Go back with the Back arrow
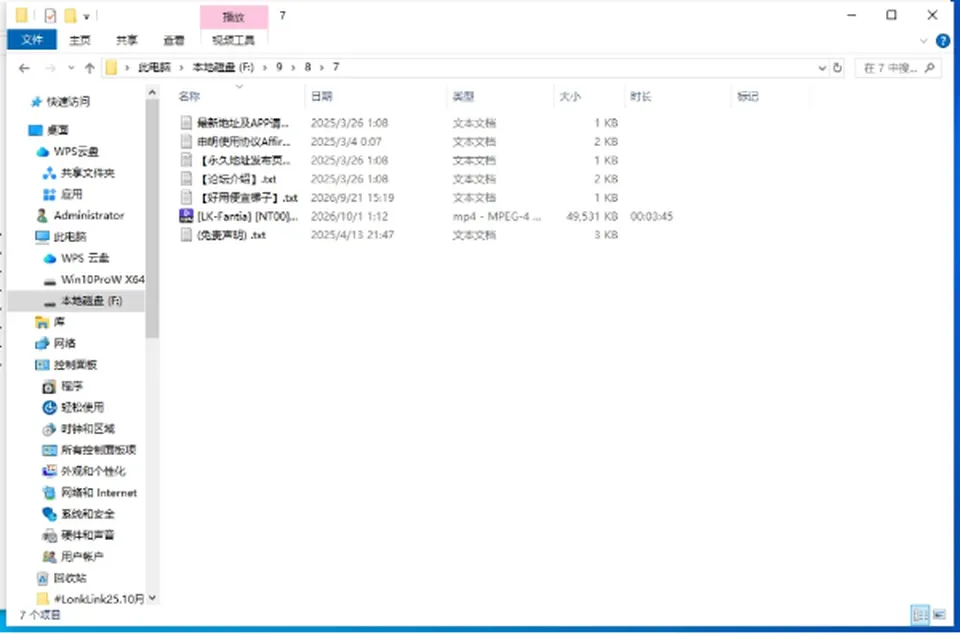 [x=24, y=68]
